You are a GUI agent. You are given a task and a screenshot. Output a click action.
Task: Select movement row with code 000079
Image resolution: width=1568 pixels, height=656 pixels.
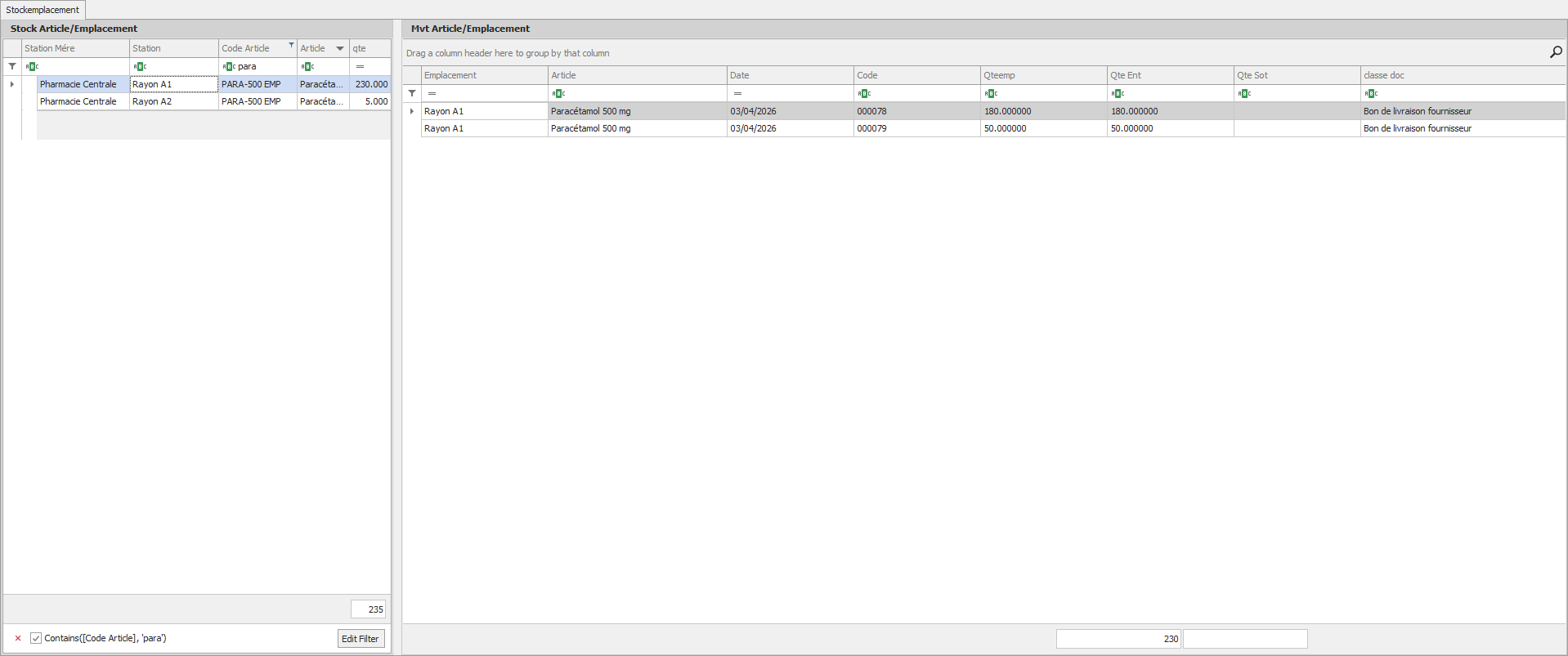coord(871,128)
